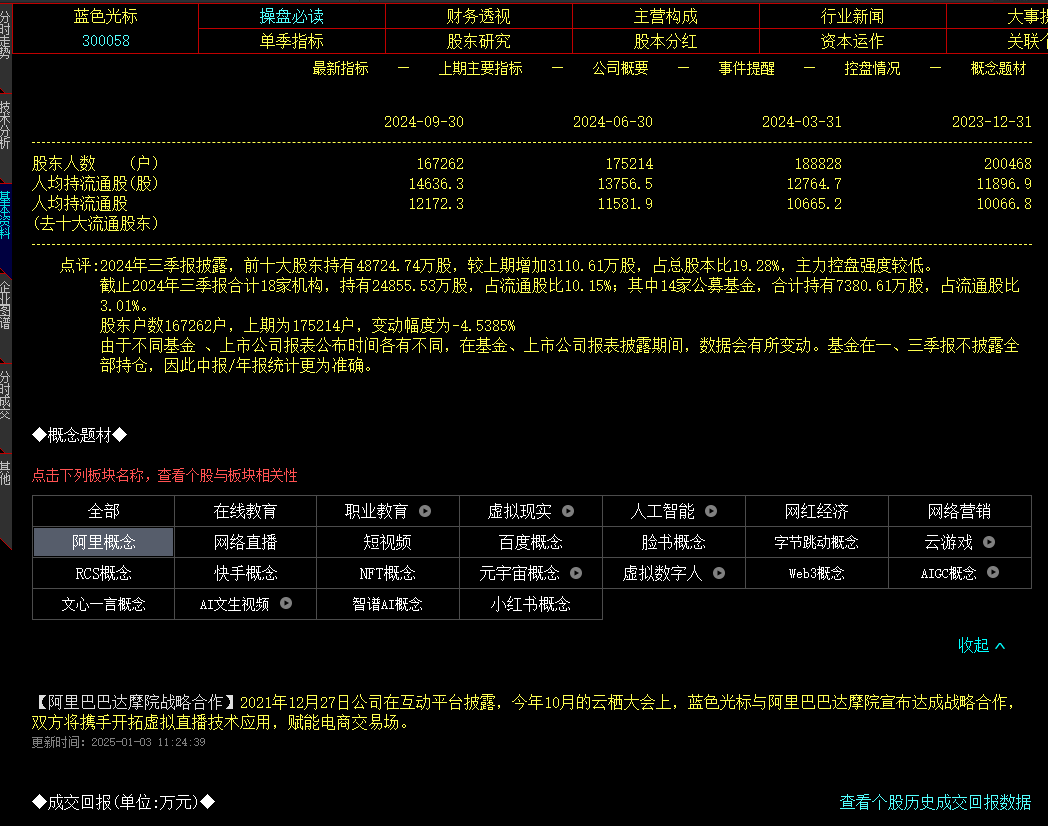Viewport: 1048px width, 826px height.
Task: Jump to 概念题材 section link
Action: [998, 68]
